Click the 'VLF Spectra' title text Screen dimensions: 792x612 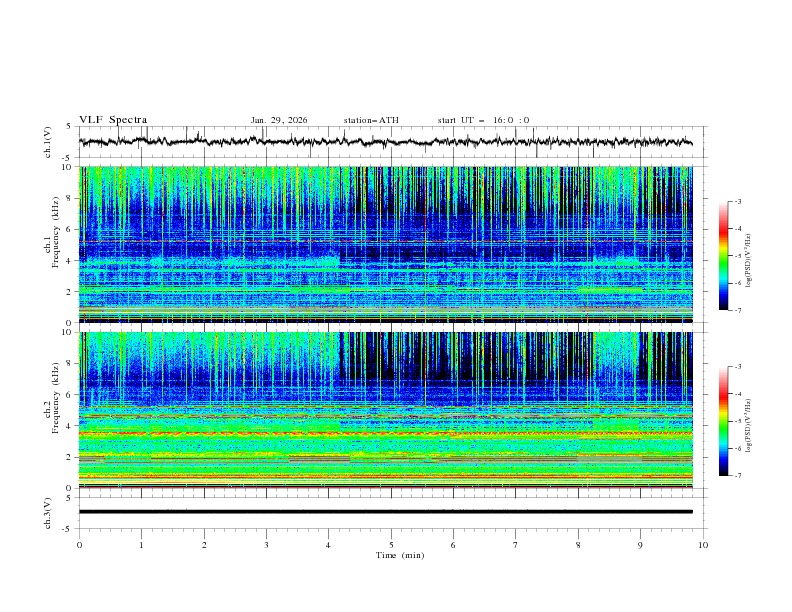(113, 120)
